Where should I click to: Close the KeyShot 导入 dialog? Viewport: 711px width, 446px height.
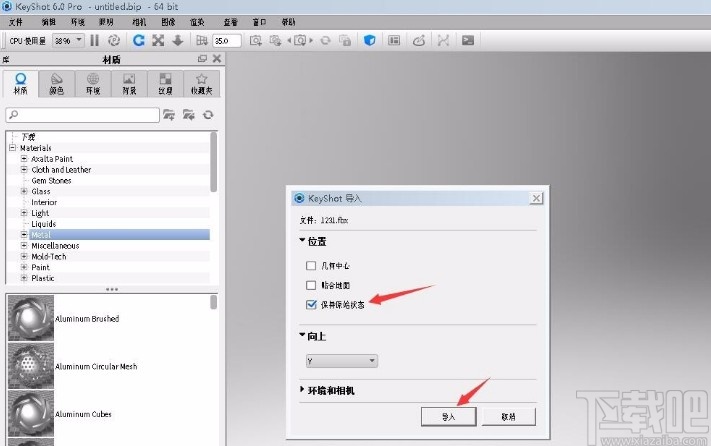click(x=536, y=198)
